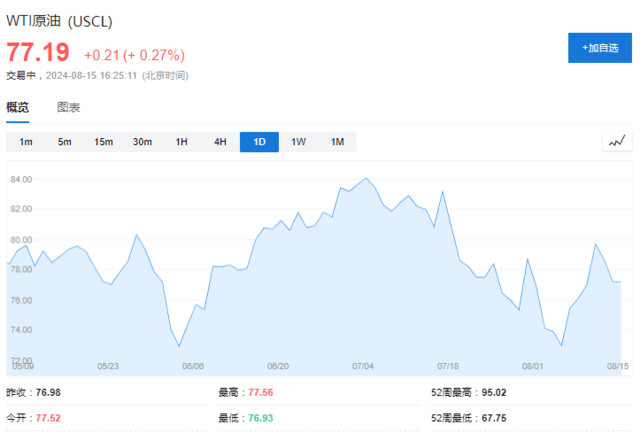
Task: Click the 06/20 date axis label
Action: pyautogui.click(x=278, y=366)
